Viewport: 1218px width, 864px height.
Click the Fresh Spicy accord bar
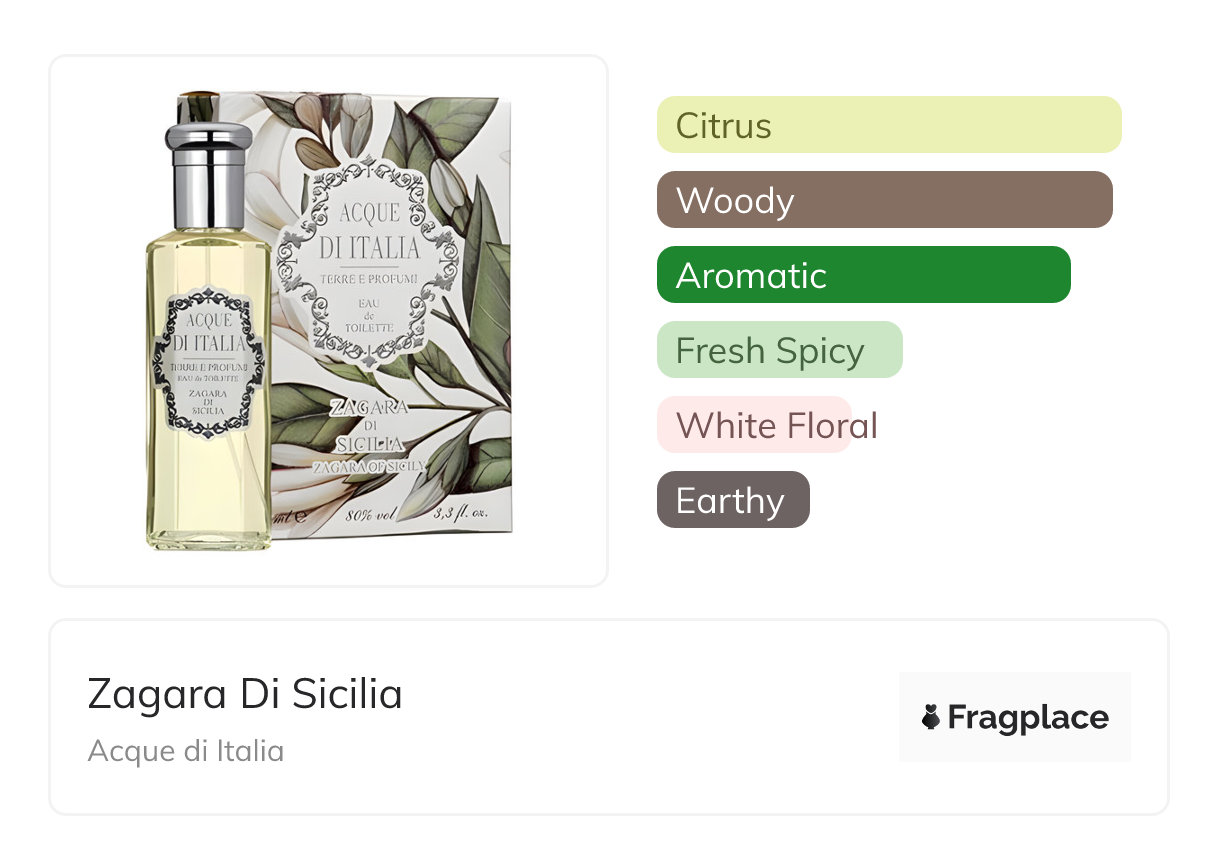780,350
